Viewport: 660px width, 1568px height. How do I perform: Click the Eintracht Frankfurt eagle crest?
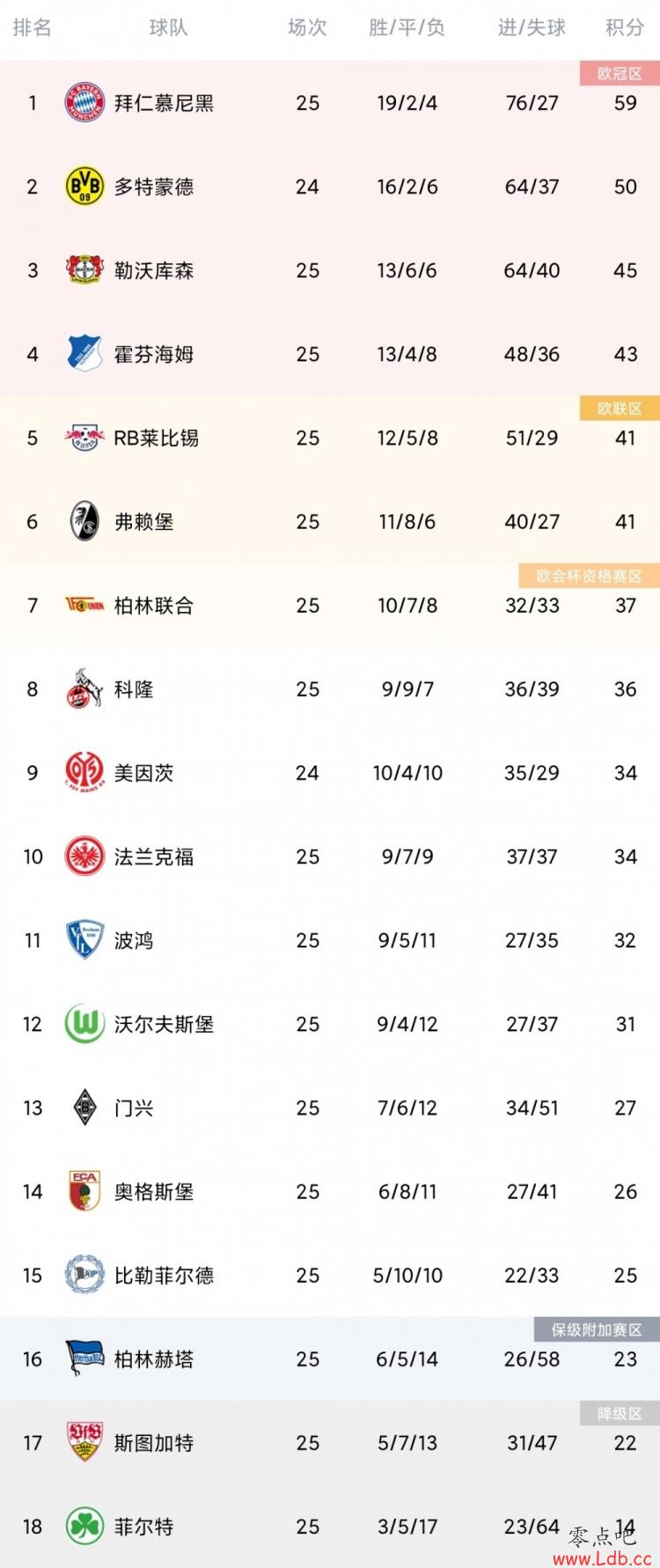[84, 857]
